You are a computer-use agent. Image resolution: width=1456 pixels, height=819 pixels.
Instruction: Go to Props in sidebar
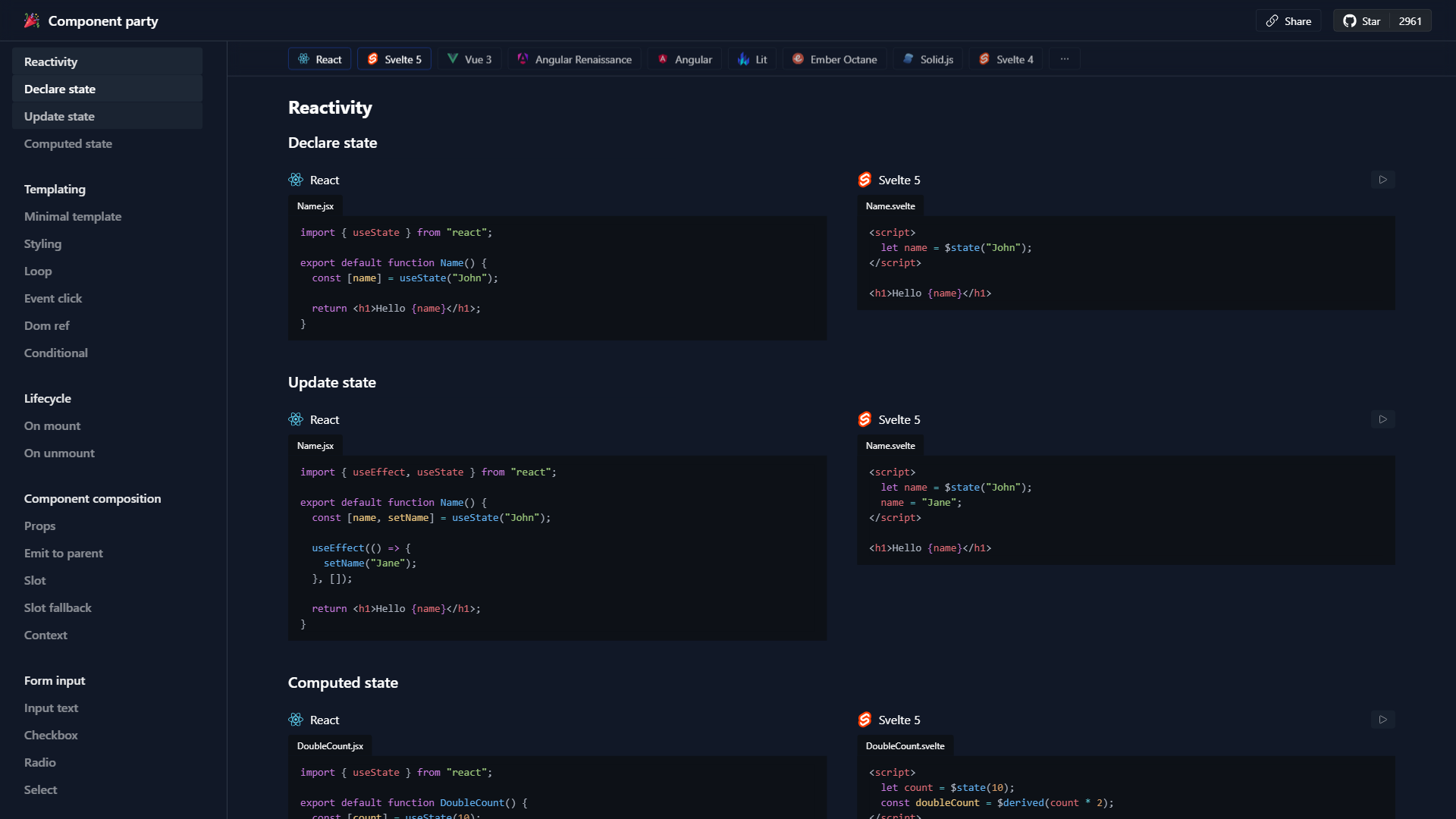point(107,526)
